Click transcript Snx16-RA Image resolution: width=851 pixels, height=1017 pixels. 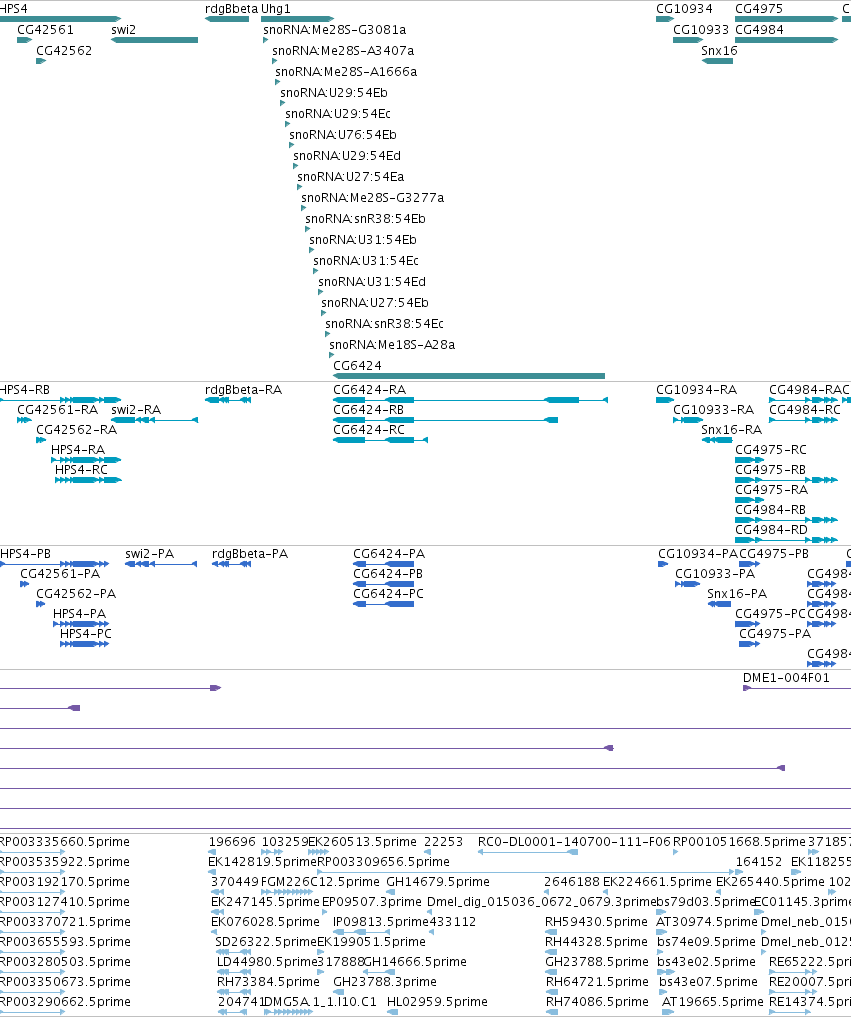tap(732, 430)
